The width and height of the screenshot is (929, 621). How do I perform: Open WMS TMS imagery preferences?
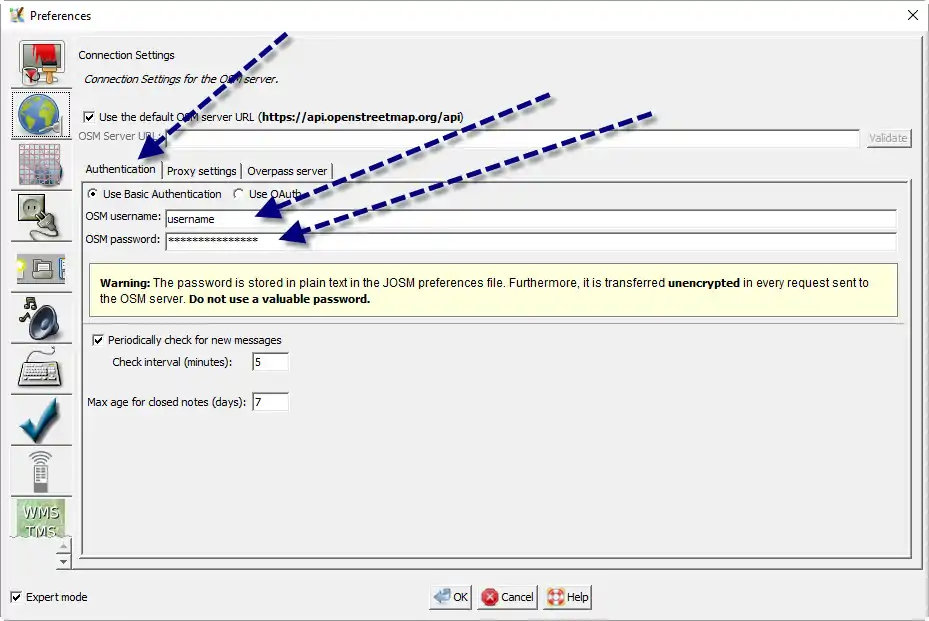(41, 520)
